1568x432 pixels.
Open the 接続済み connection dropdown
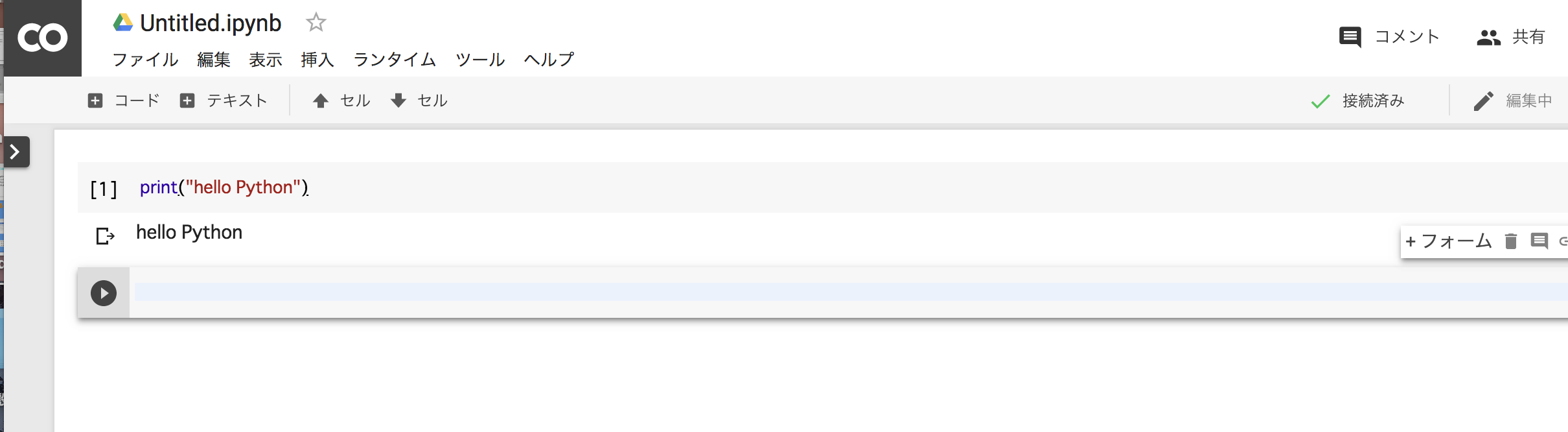(x=1358, y=101)
